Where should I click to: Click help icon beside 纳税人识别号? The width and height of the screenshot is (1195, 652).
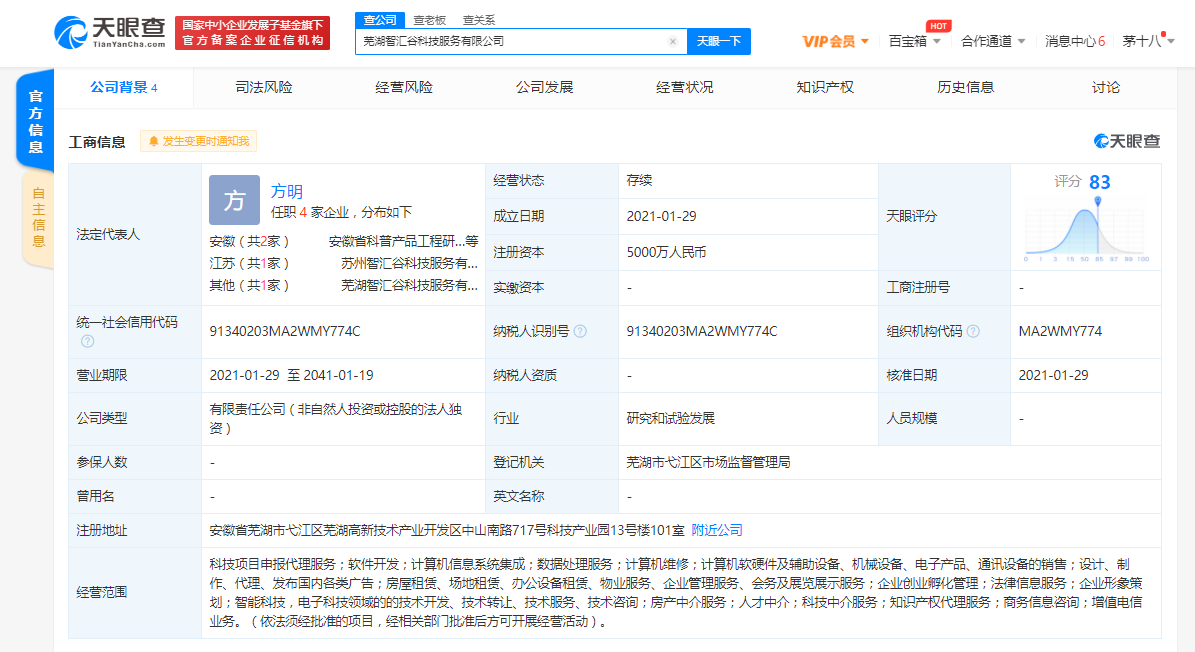click(x=580, y=331)
